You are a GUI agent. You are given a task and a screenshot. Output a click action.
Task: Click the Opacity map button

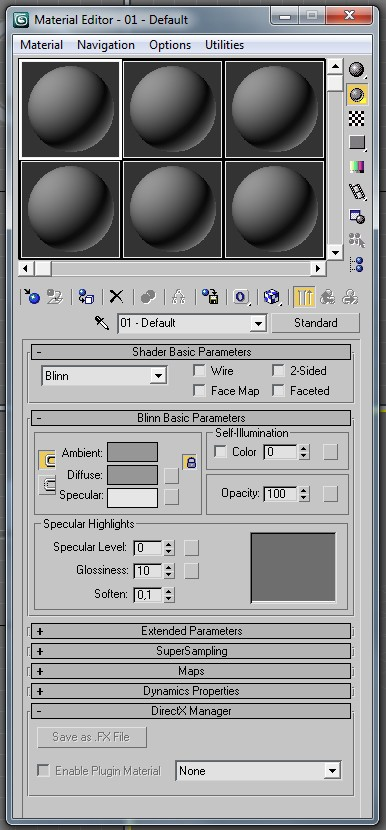point(330,494)
